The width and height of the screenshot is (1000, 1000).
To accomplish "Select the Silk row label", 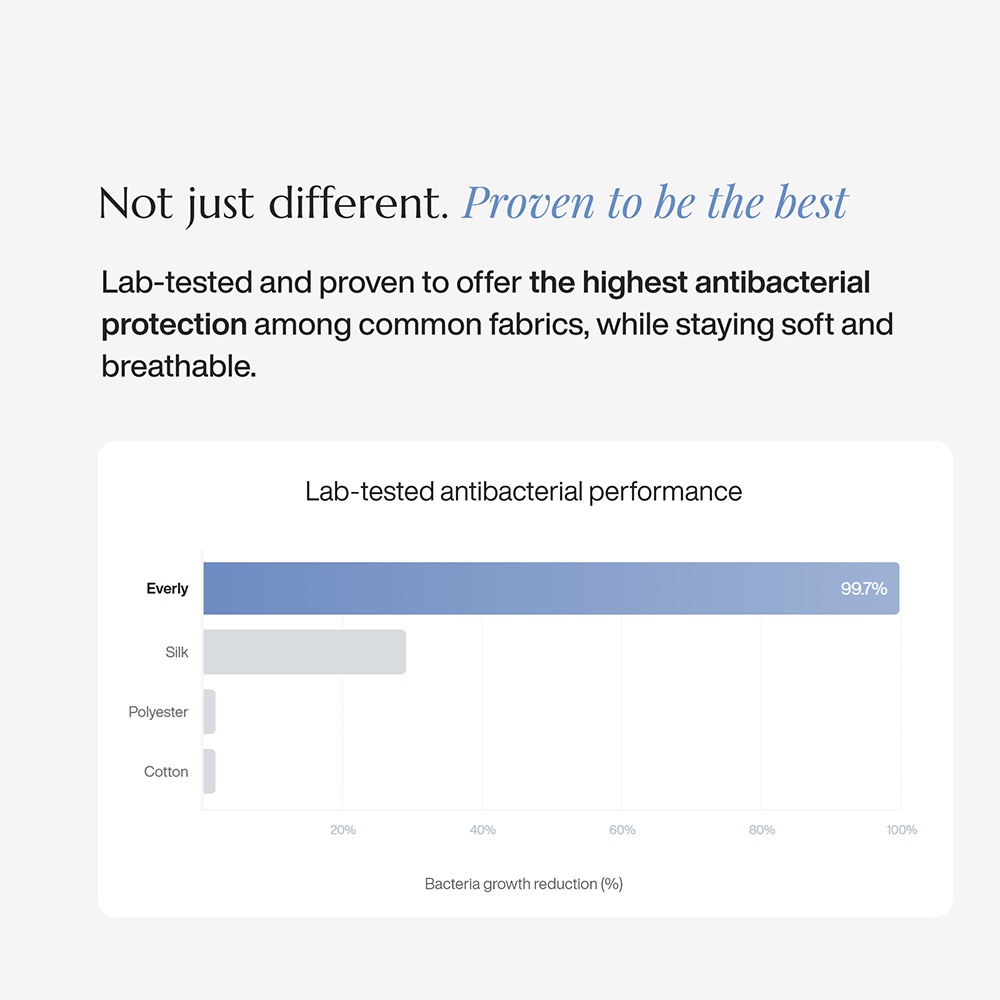I will 177,652.
